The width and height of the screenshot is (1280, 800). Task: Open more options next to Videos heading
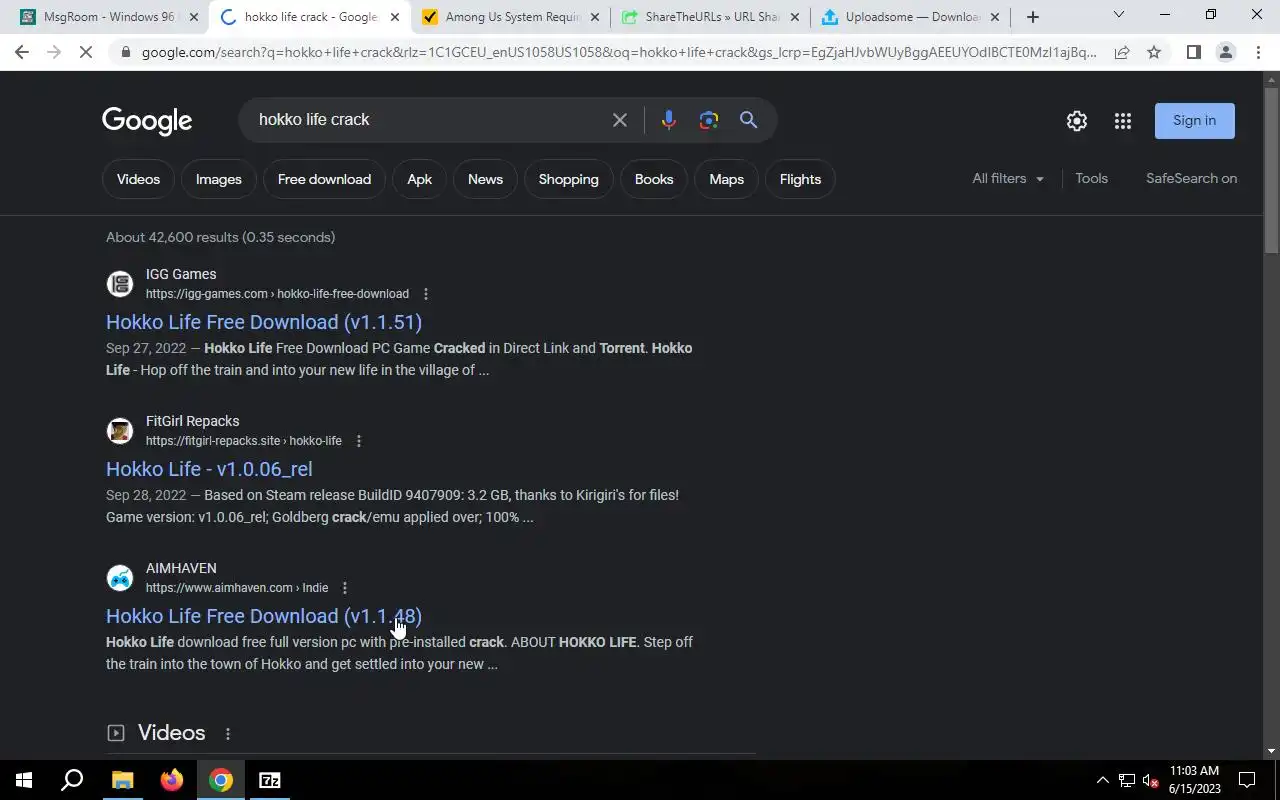point(228,734)
